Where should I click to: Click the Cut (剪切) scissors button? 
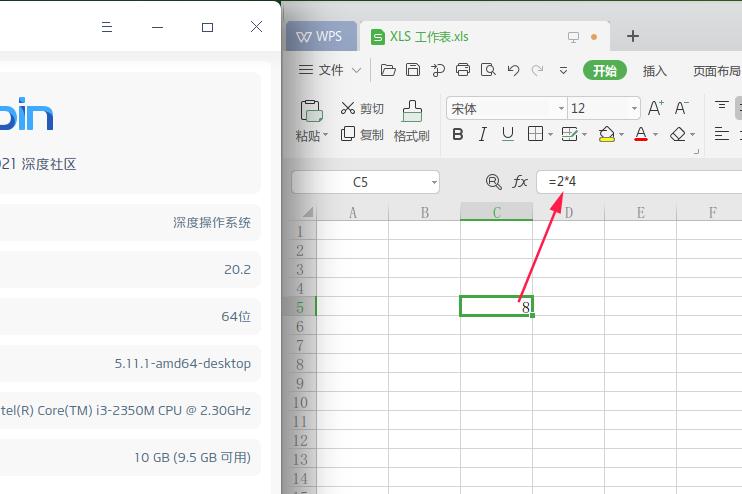pos(362,108)
